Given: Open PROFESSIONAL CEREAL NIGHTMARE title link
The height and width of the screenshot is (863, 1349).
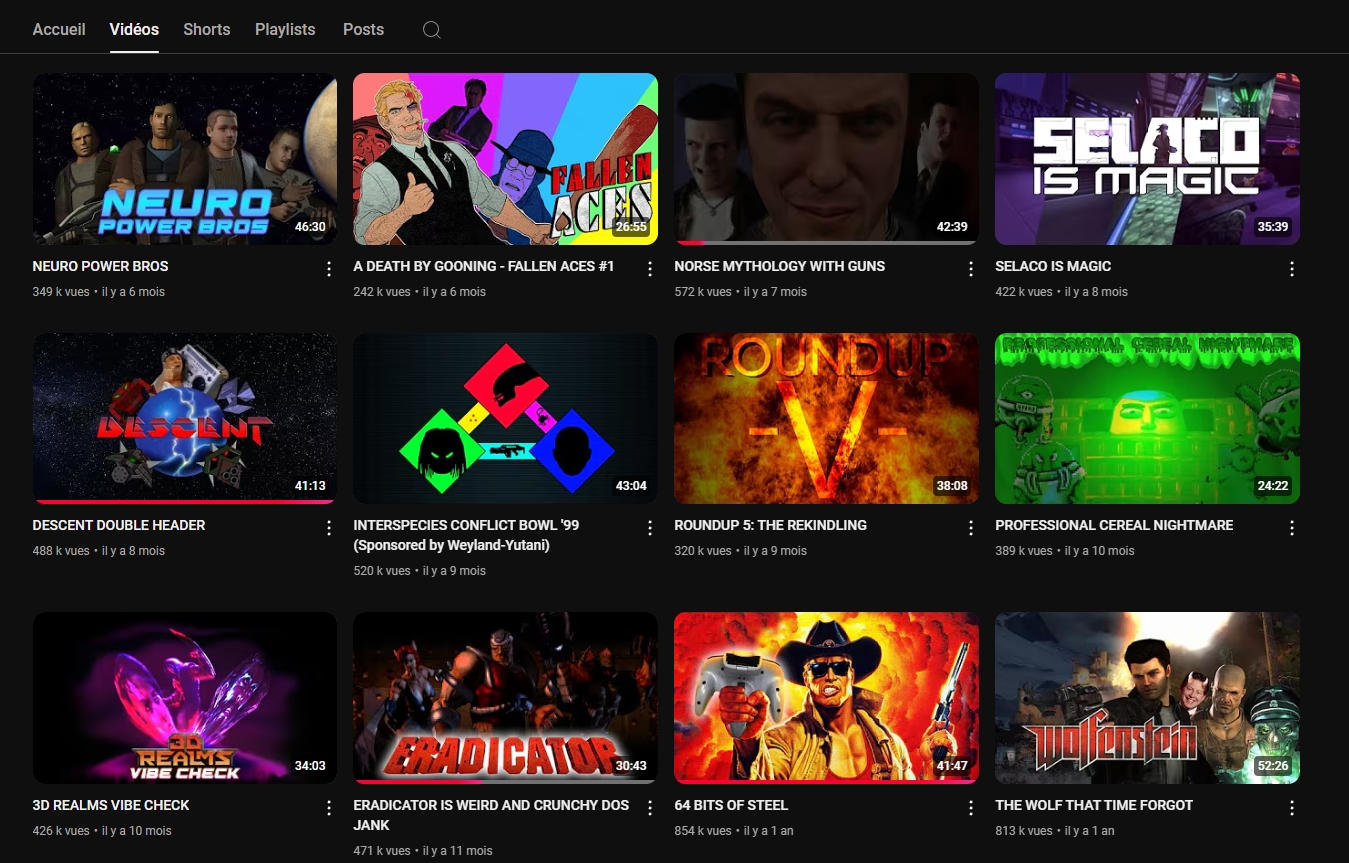Looking at the screenshot, I should [x=1114, y=525].
